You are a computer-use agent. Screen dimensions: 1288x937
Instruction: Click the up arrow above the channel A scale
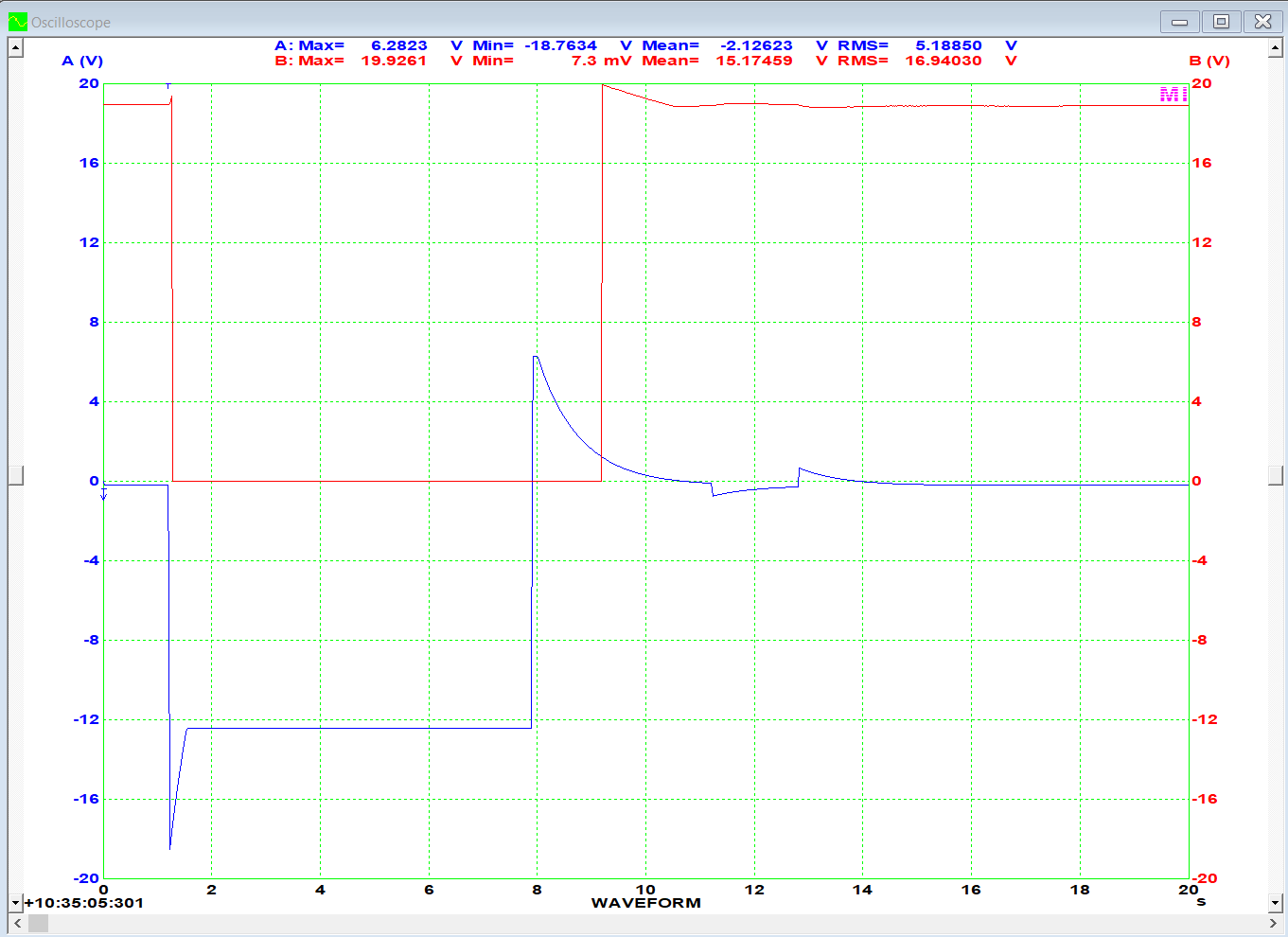tap(15, 47)
